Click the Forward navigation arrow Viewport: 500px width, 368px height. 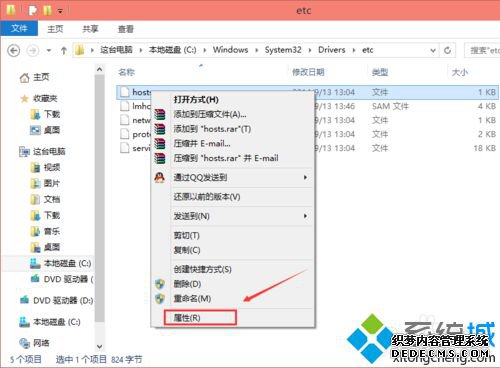33,51
